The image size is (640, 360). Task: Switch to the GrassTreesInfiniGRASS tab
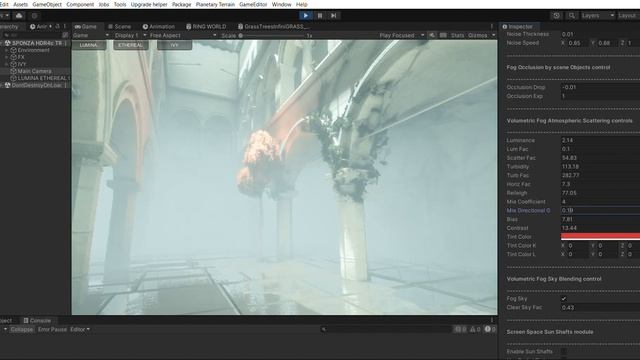click(274, 27)
